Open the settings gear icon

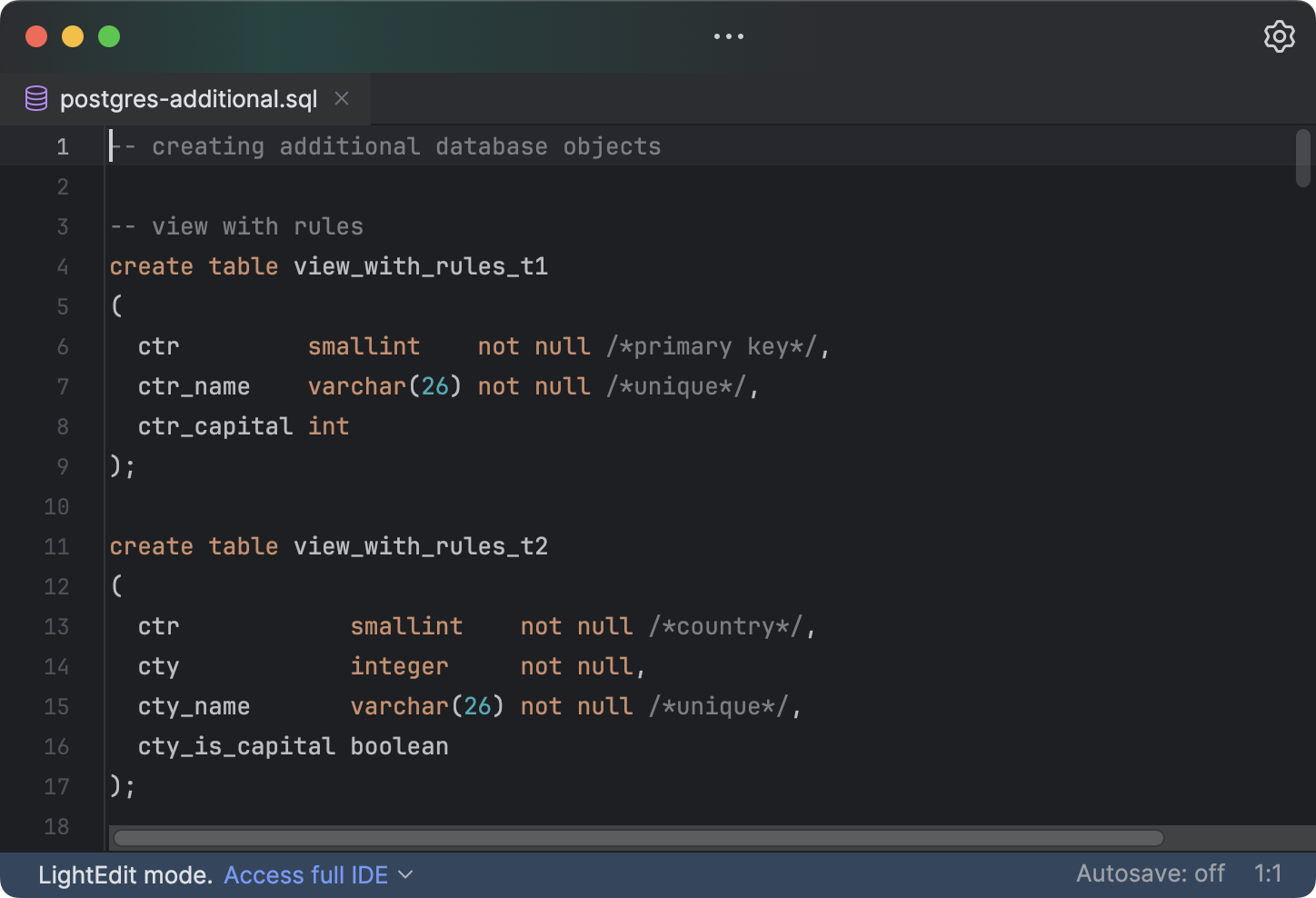1279,36
